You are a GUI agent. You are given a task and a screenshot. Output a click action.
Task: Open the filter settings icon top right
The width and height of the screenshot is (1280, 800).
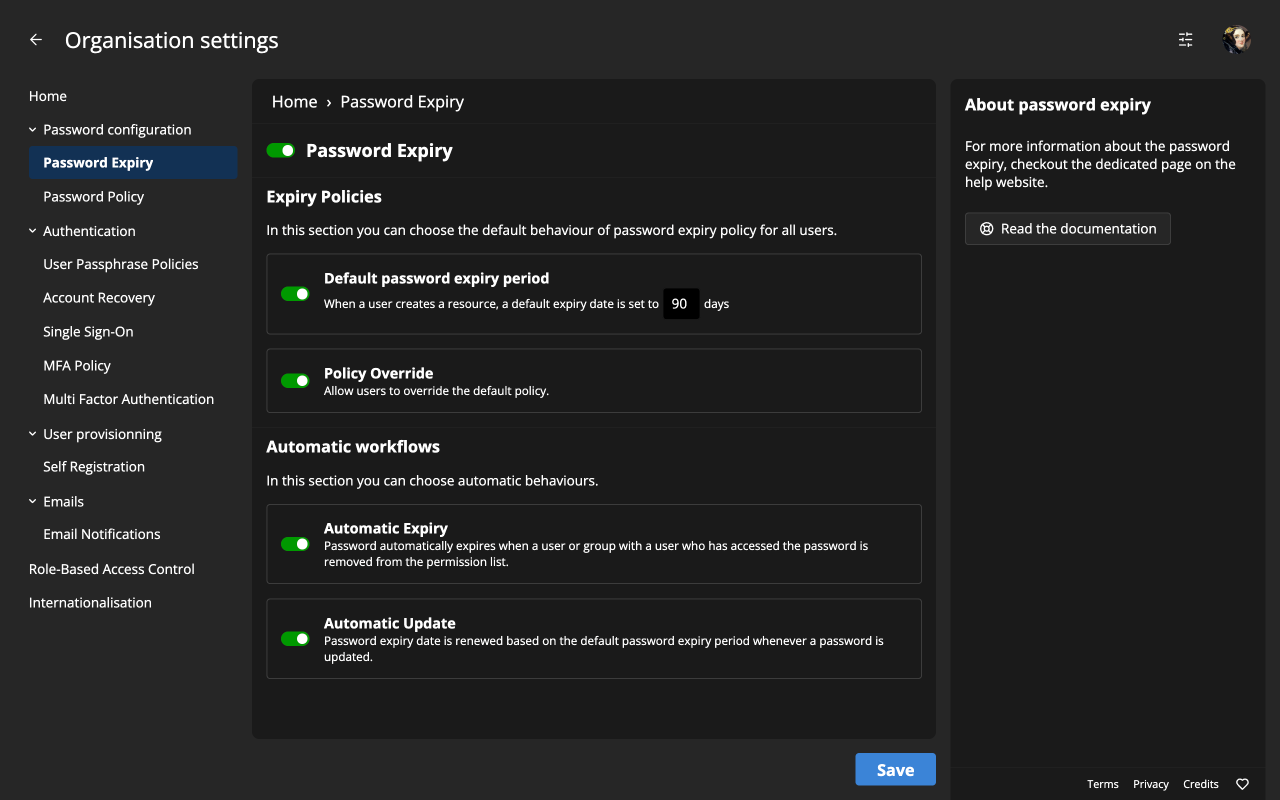pyautogui.click(x=1185, y=39)
